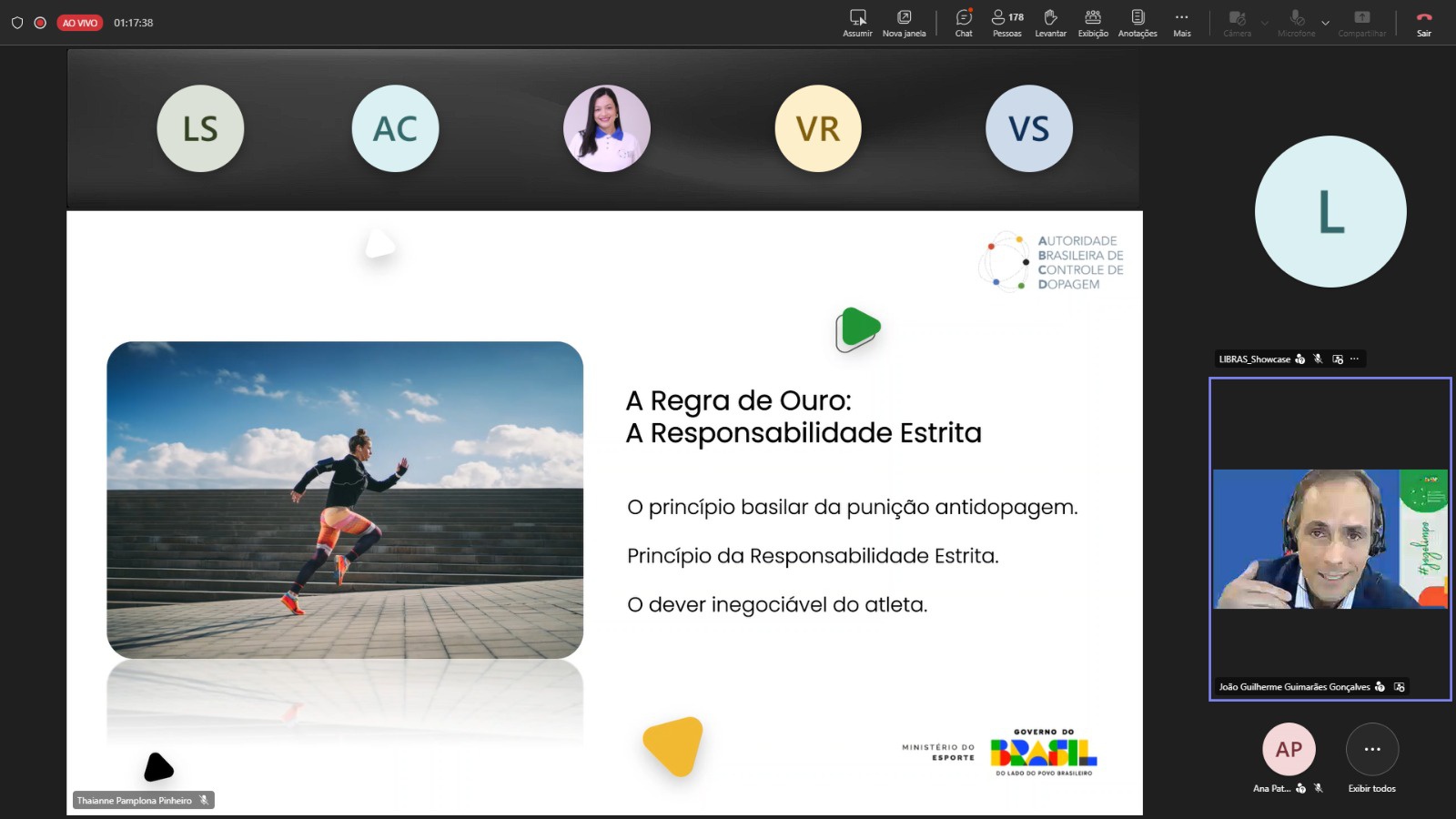Click the Exibir todos button

[x=1372, y=751]
